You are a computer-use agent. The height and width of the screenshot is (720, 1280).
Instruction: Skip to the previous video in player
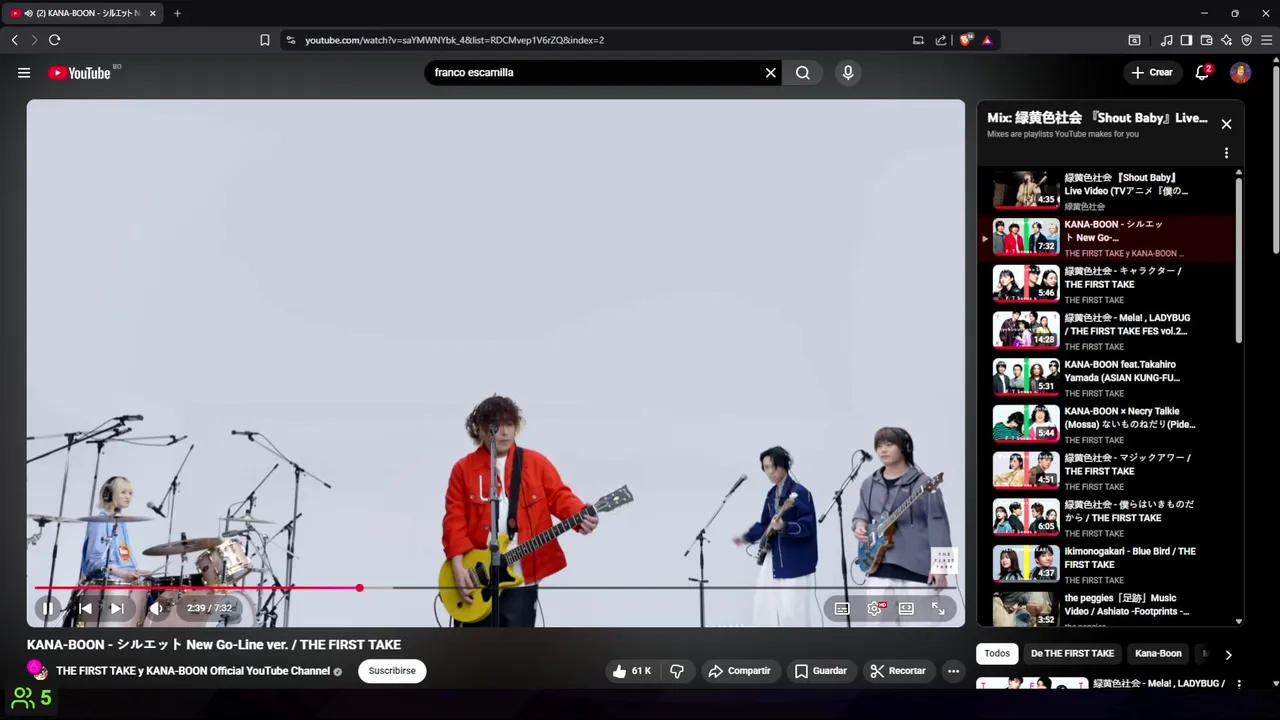(x=85, y=608)
